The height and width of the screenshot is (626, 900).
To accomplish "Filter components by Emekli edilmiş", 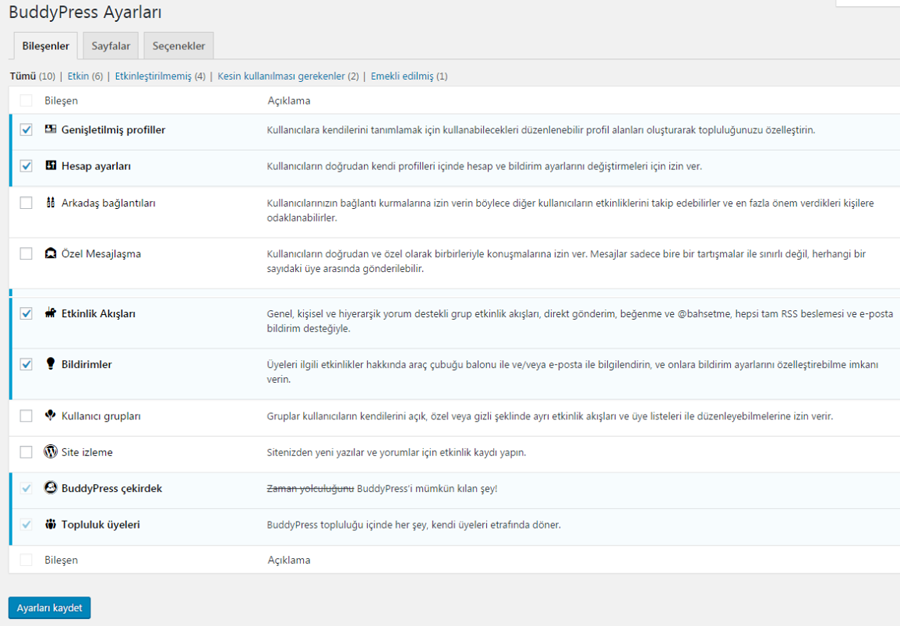I will pyautogui.click(x=402, y=76).
